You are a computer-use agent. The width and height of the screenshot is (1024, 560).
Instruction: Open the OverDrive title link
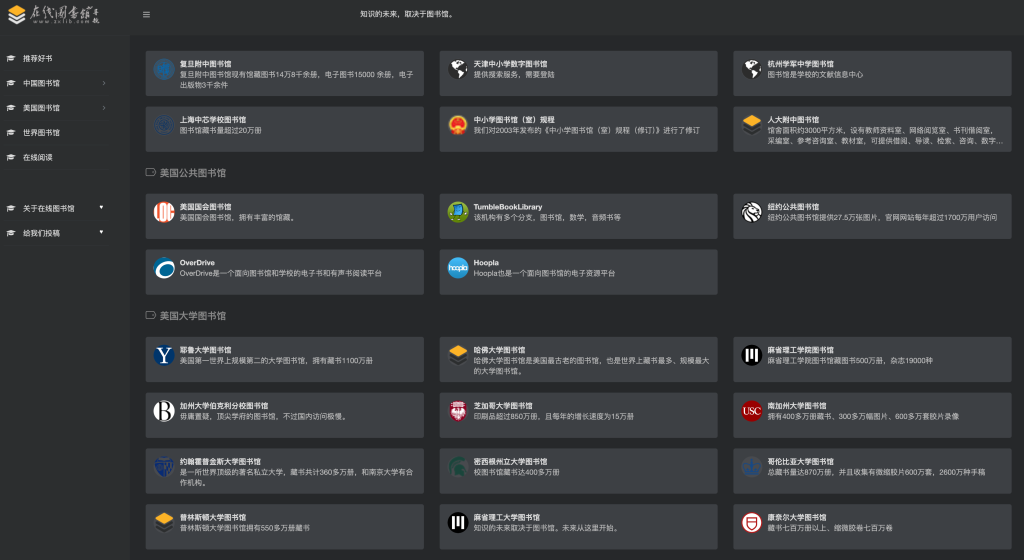click(x=197, y=262)
